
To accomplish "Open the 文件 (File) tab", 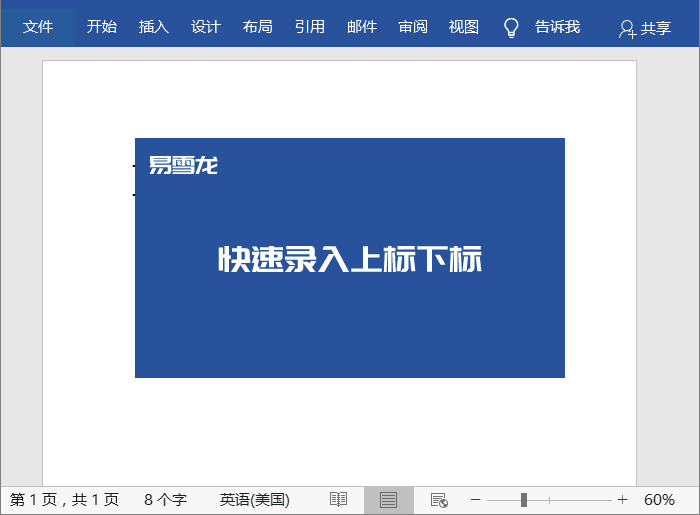I will click(38, 27).
